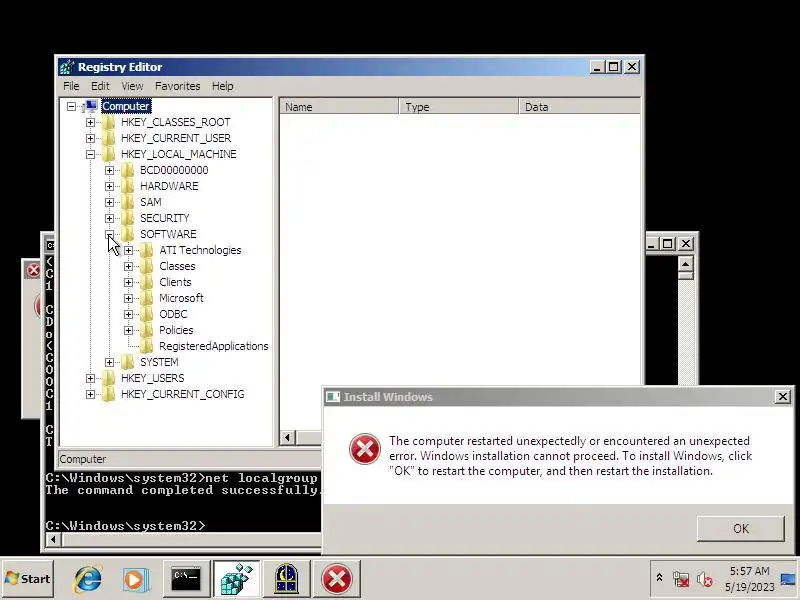Image resolution: width=800 pixels, height=600 pixels.
Task: Expand the Classes key
Action: [129, 266]
